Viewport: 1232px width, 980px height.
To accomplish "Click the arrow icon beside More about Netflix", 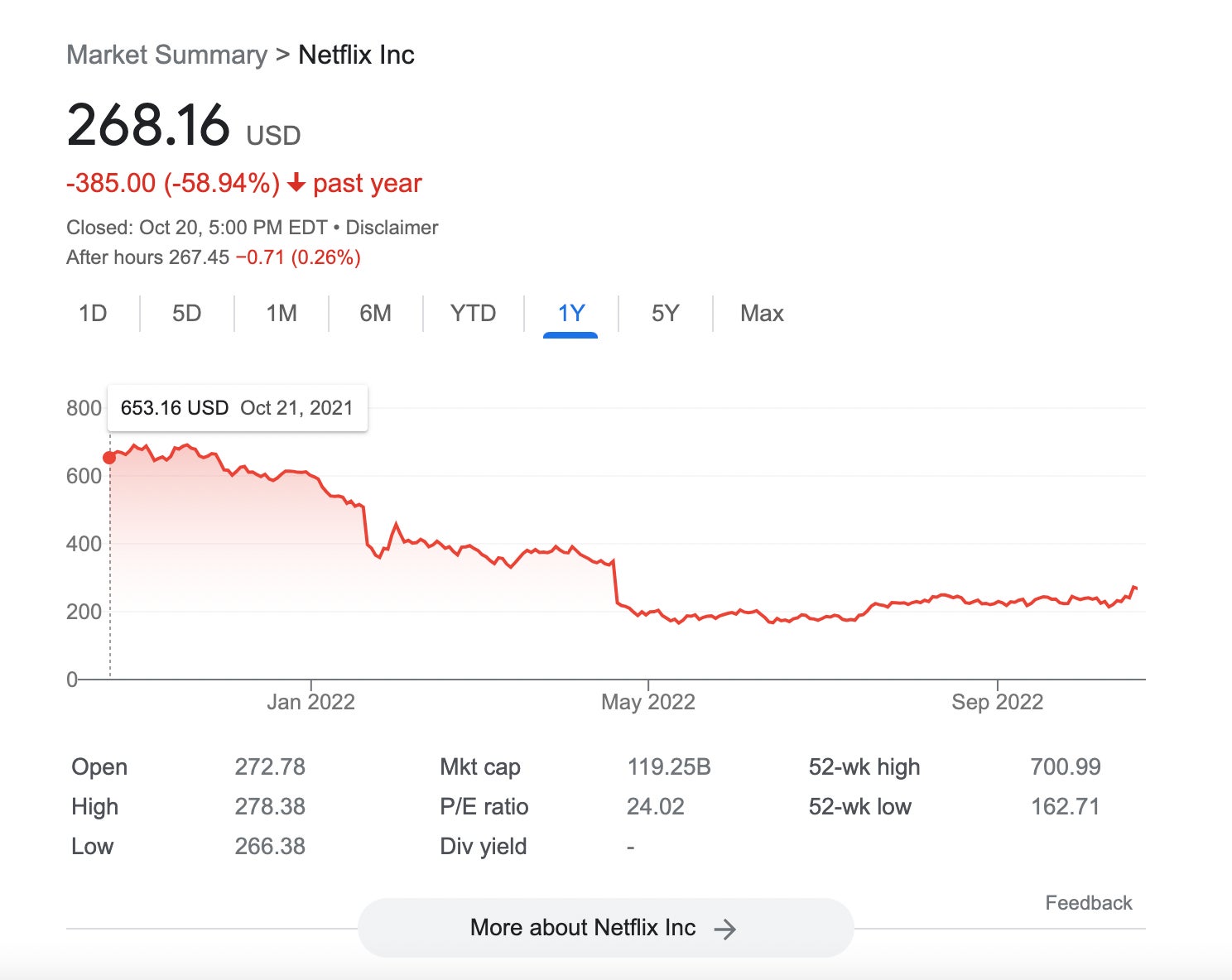I will click(725, 929).
